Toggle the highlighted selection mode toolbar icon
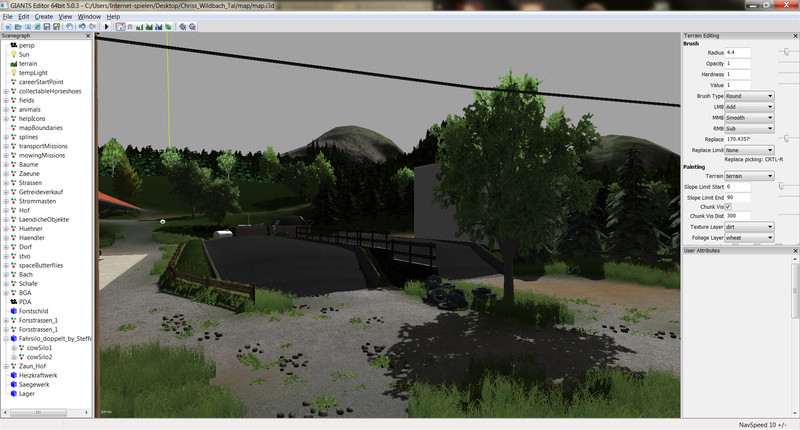 click(120, 27)
